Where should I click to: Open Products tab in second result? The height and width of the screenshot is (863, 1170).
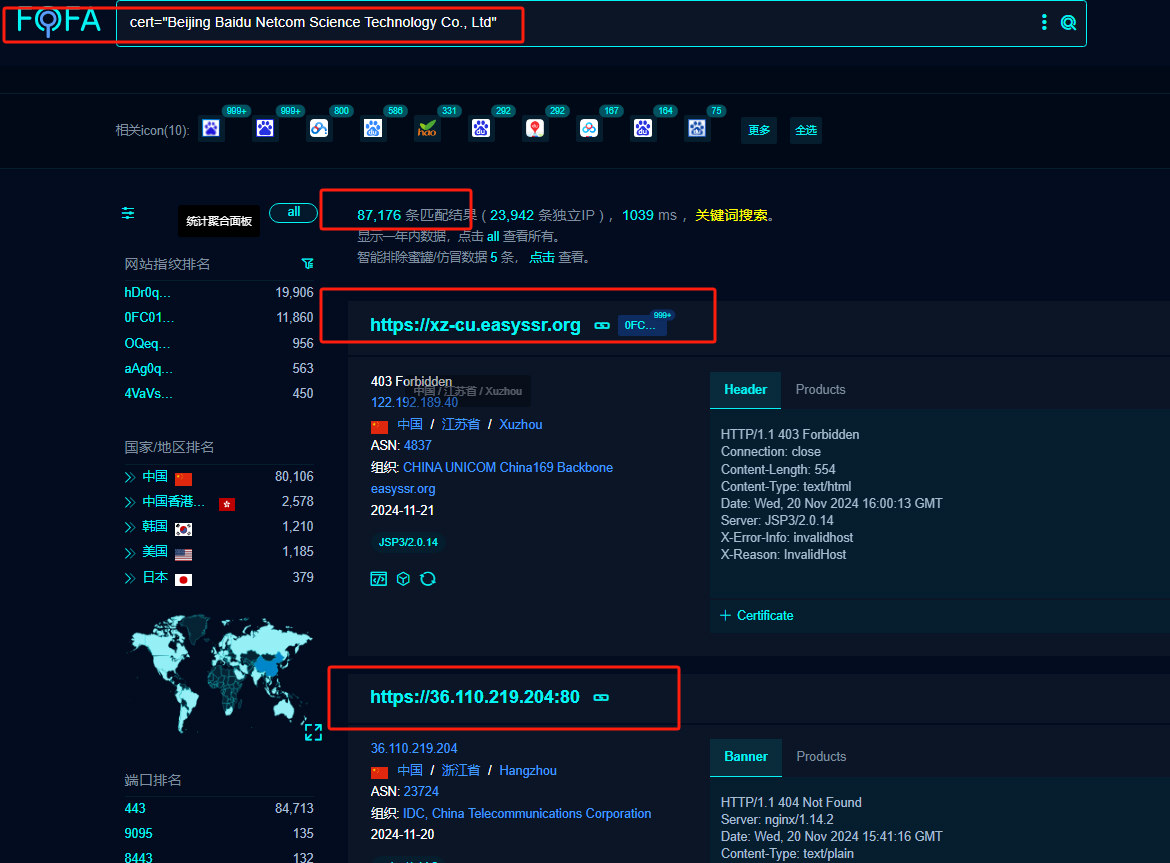point(821,756)
